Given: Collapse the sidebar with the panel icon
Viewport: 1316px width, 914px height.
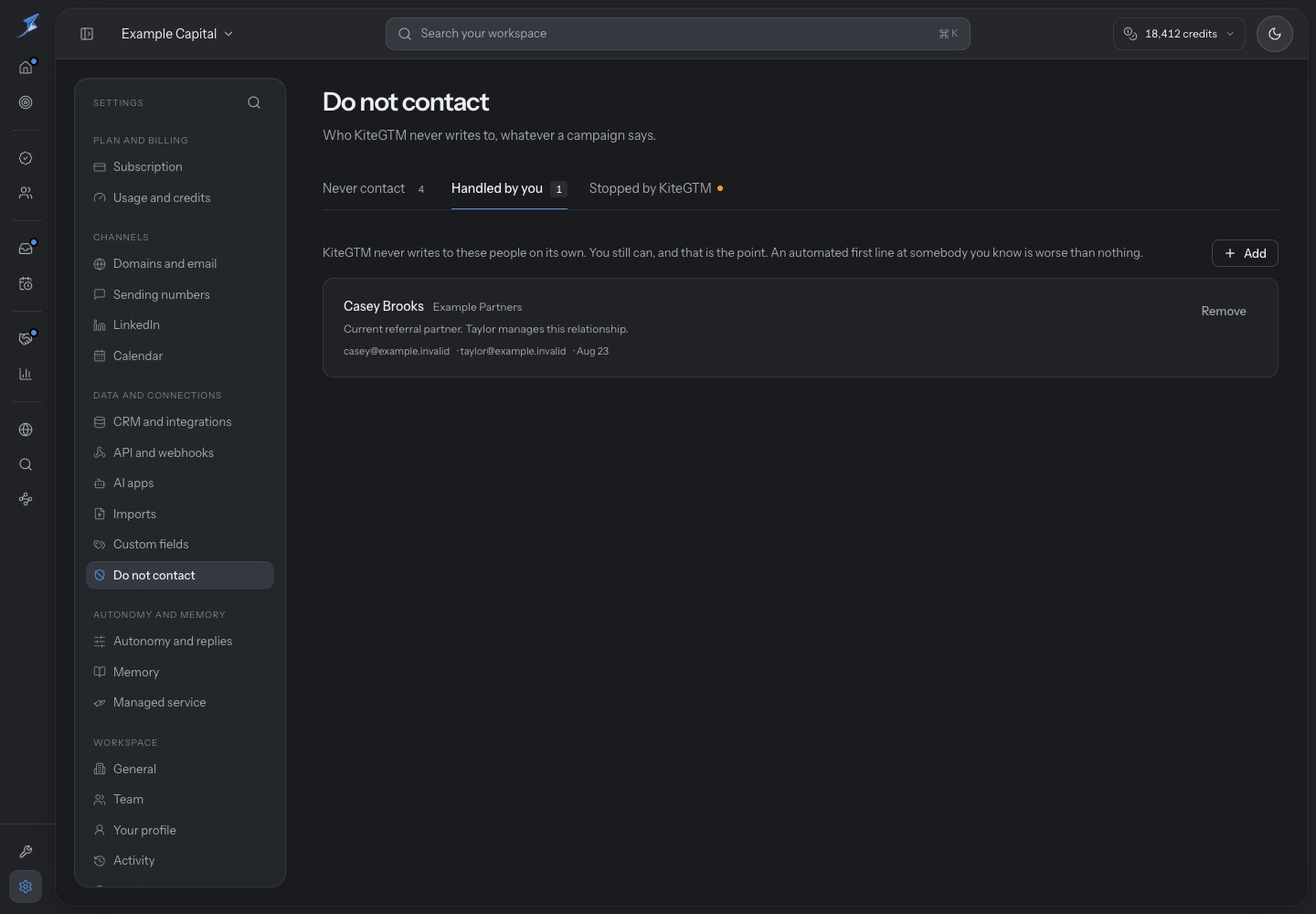Looking at the screenshot, I should click(87, 34).
